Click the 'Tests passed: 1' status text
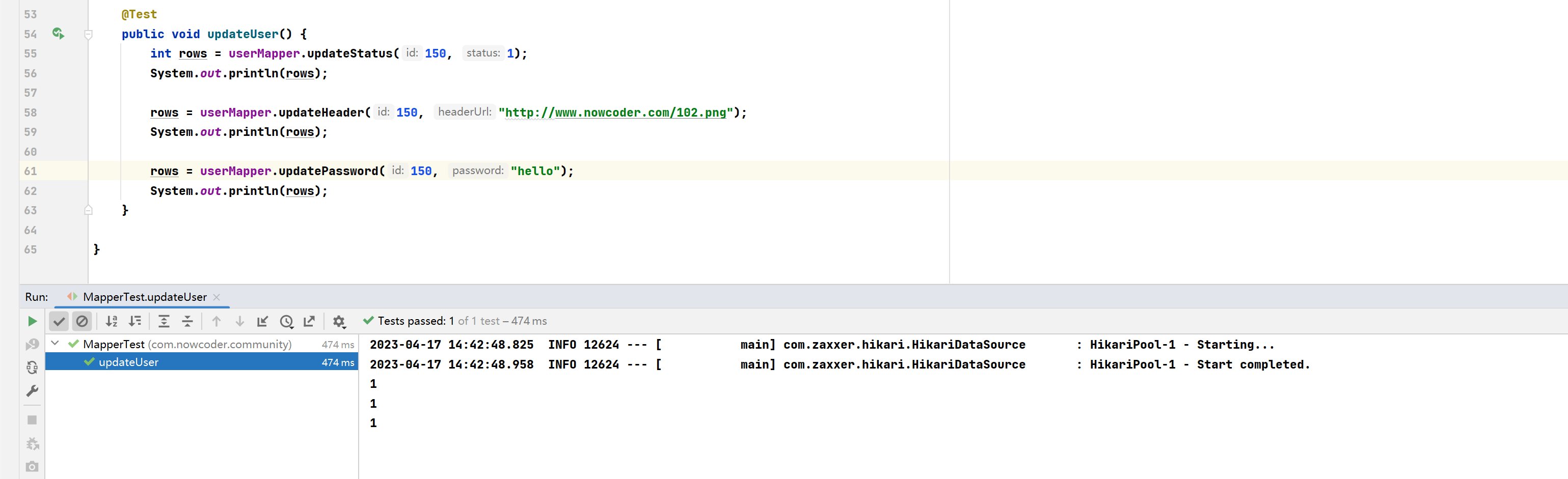This screenshot has height=479, width=1568. coord(416,321)
